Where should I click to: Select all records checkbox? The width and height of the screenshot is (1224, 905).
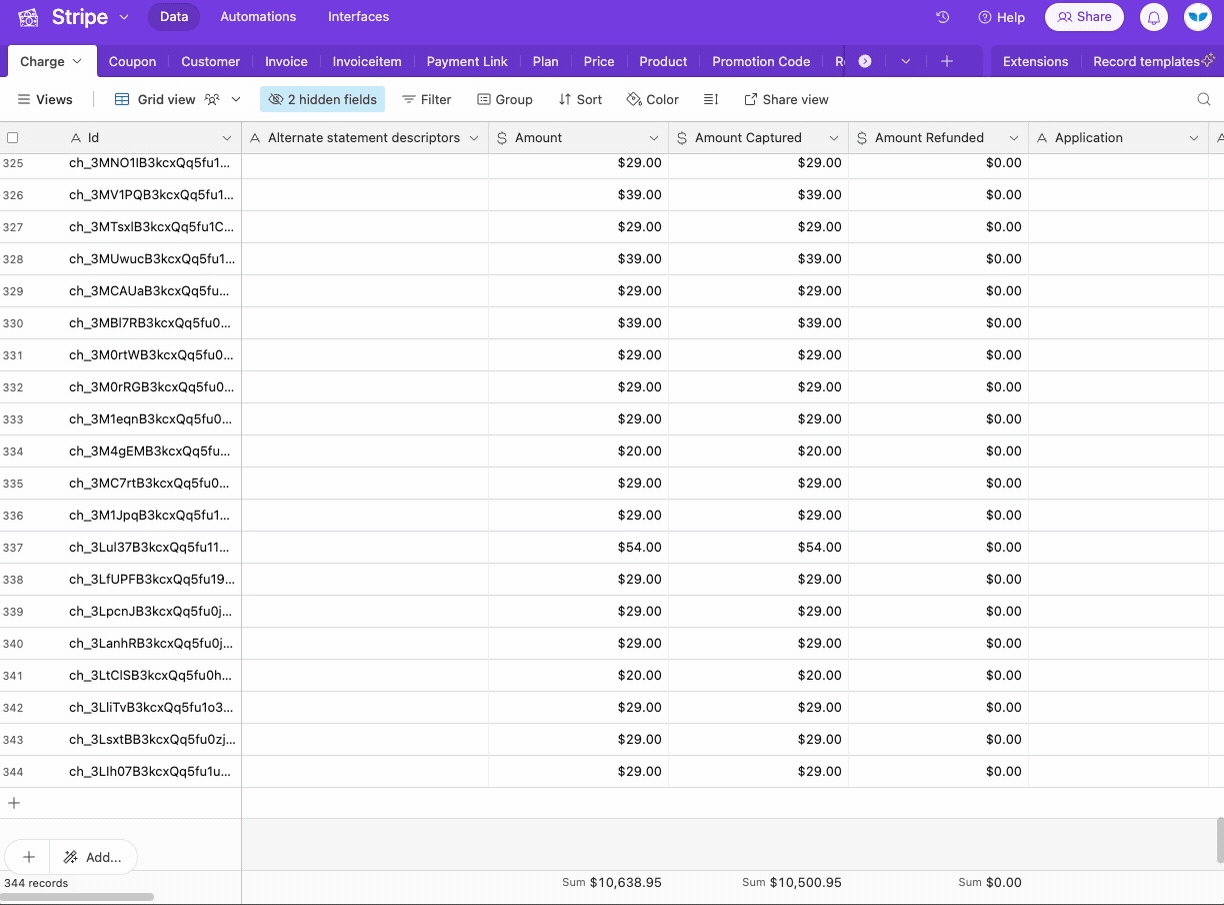tap(13, 137)
